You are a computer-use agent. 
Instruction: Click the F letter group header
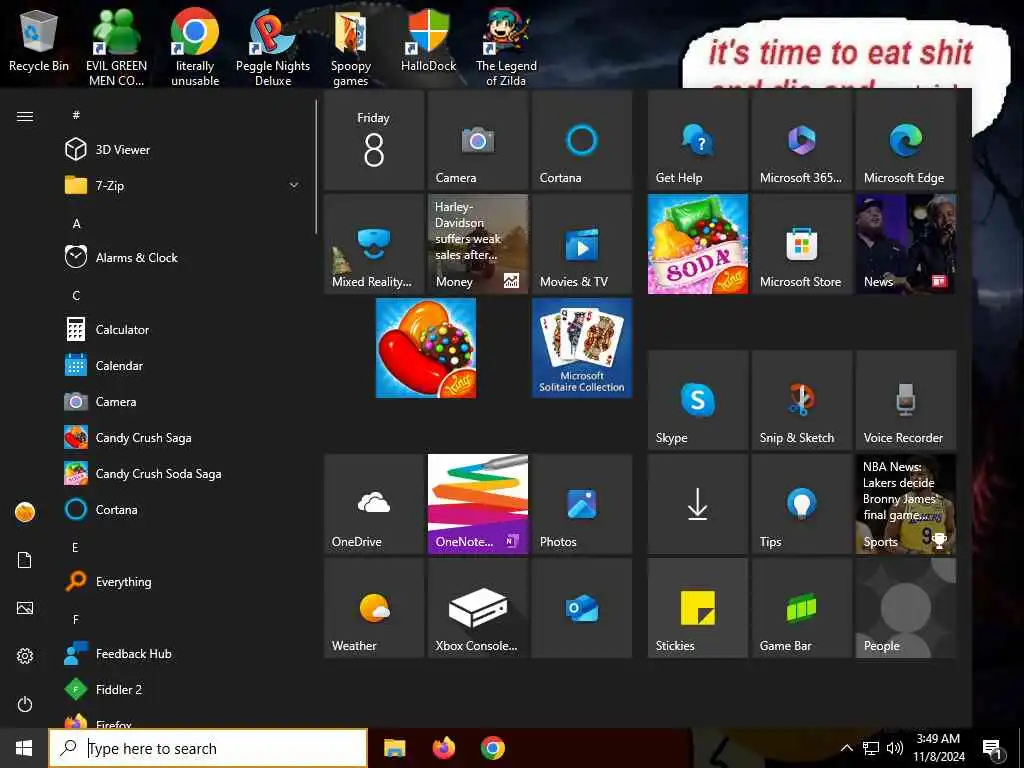pyautogui.click(x=76, y=619)
